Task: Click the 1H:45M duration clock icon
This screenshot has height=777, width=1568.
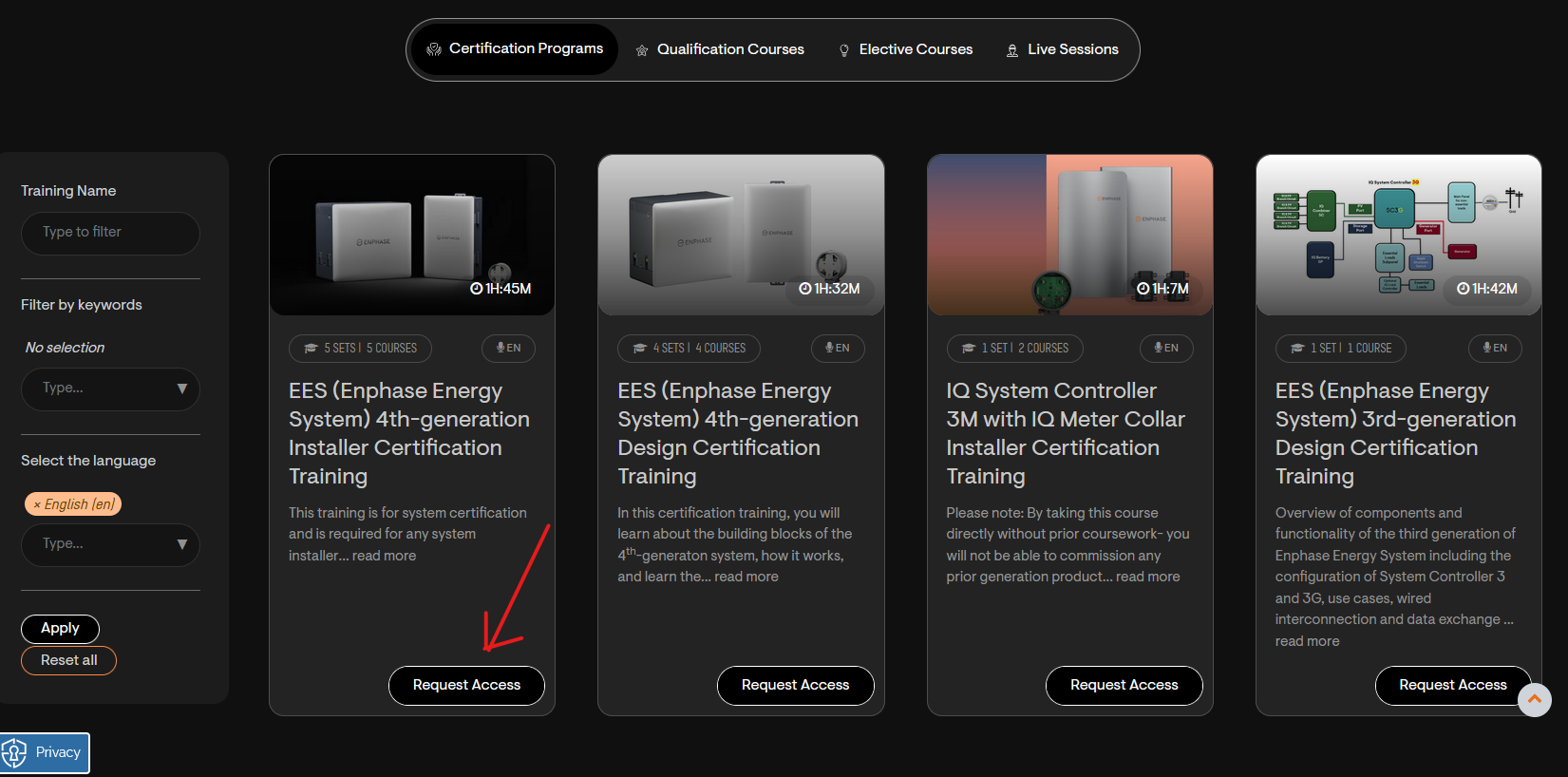Action: point(477,289)
